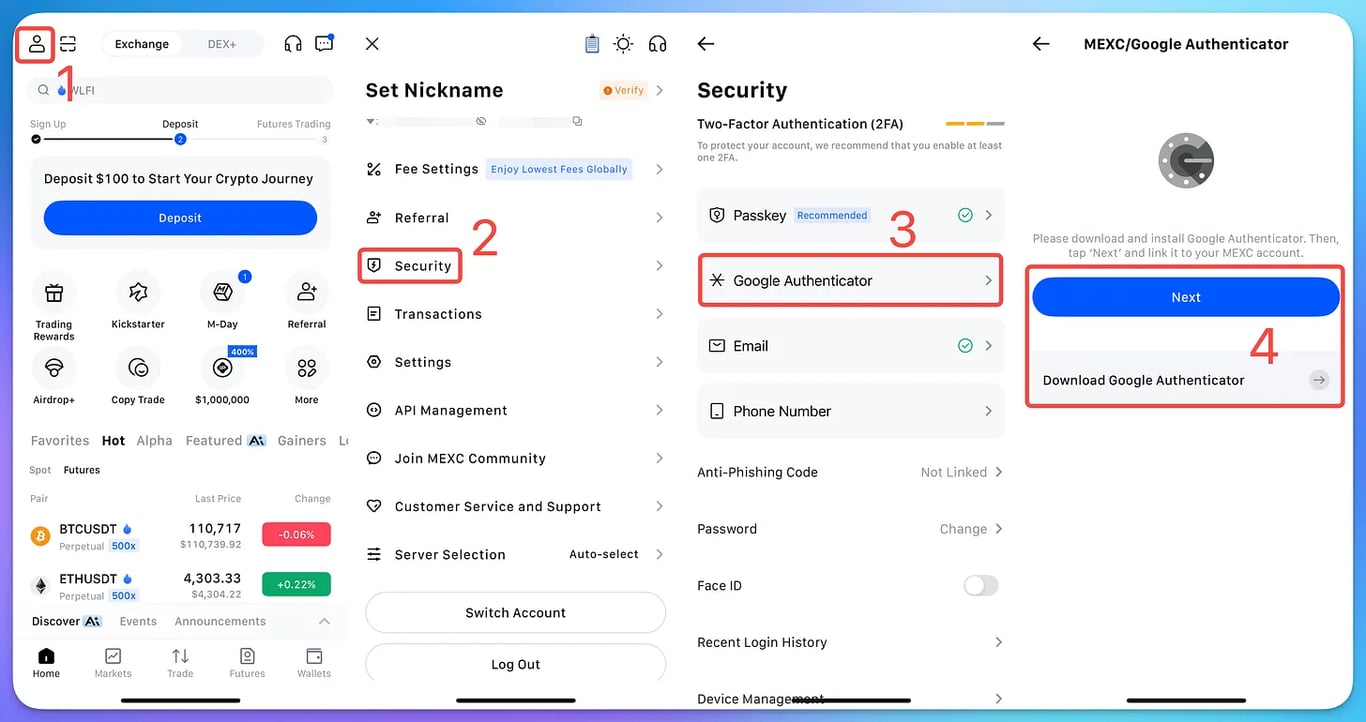Go to Markets in bottom navigation

coord(113,663)
